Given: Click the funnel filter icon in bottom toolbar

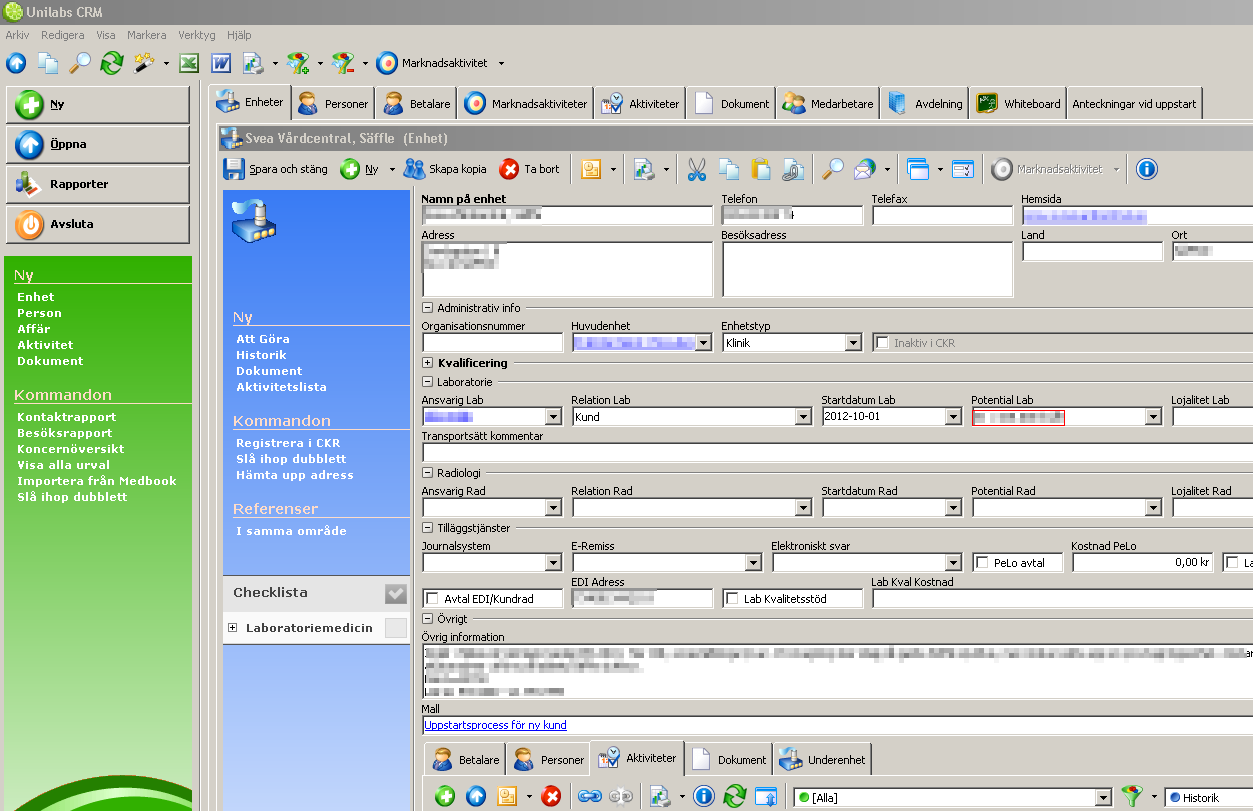Looking at the screenshot, I should [1132, 796].
